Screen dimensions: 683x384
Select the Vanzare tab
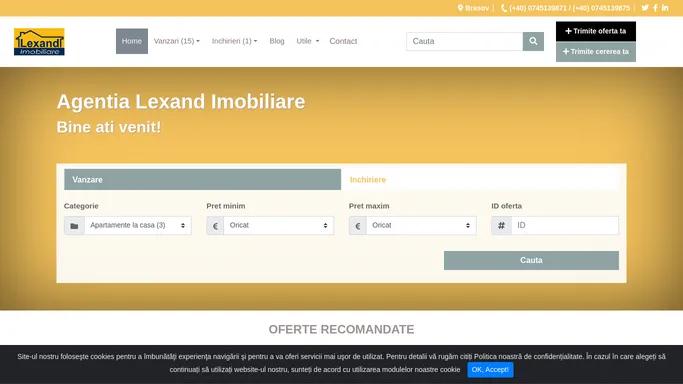203,179
